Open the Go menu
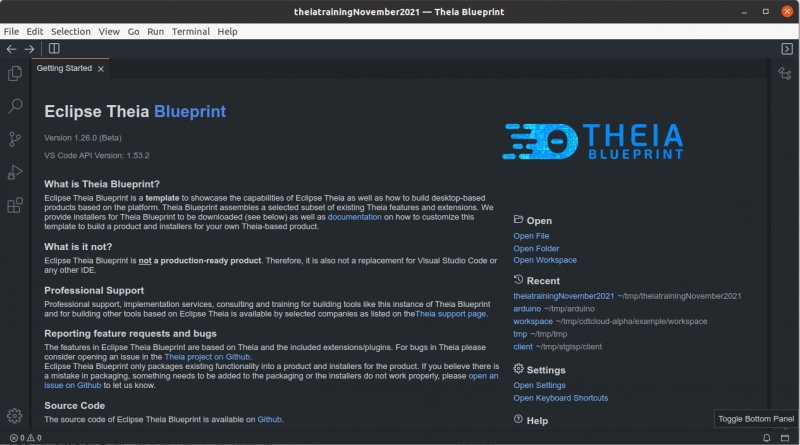Viewport: 800px width, 445px height. tap(134, 32)
